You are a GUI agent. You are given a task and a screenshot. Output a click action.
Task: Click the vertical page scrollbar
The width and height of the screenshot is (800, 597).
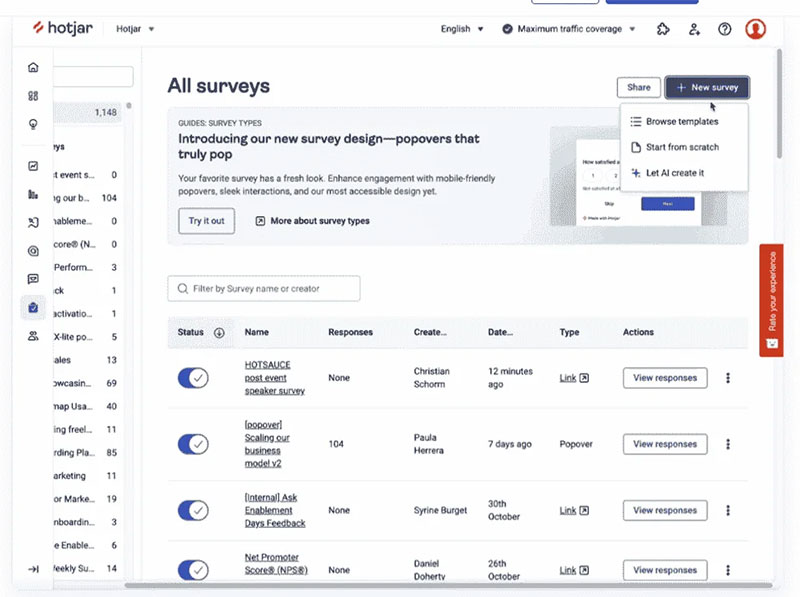tap(779, 103)
